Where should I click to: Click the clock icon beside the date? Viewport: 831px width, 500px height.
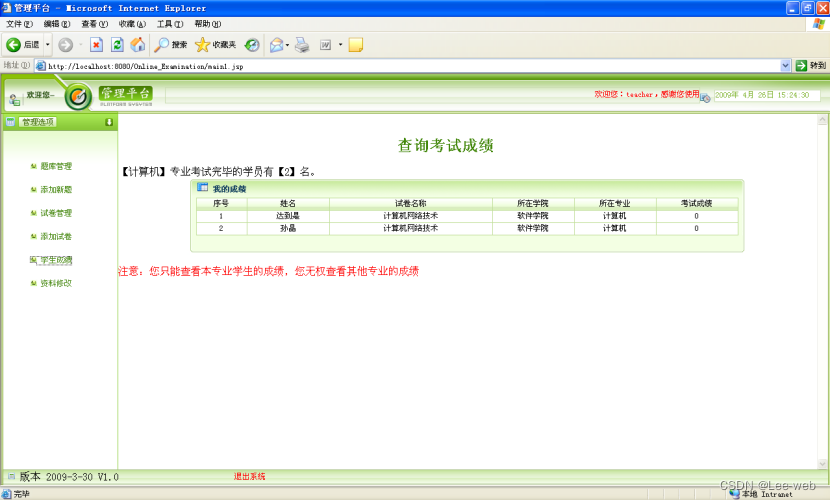[x=705, y=98]
